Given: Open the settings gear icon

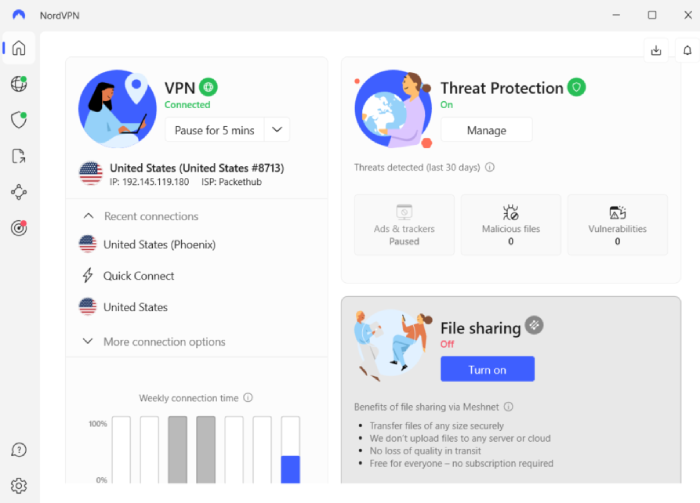Looking at the screenshot, I should click(19, 486).
